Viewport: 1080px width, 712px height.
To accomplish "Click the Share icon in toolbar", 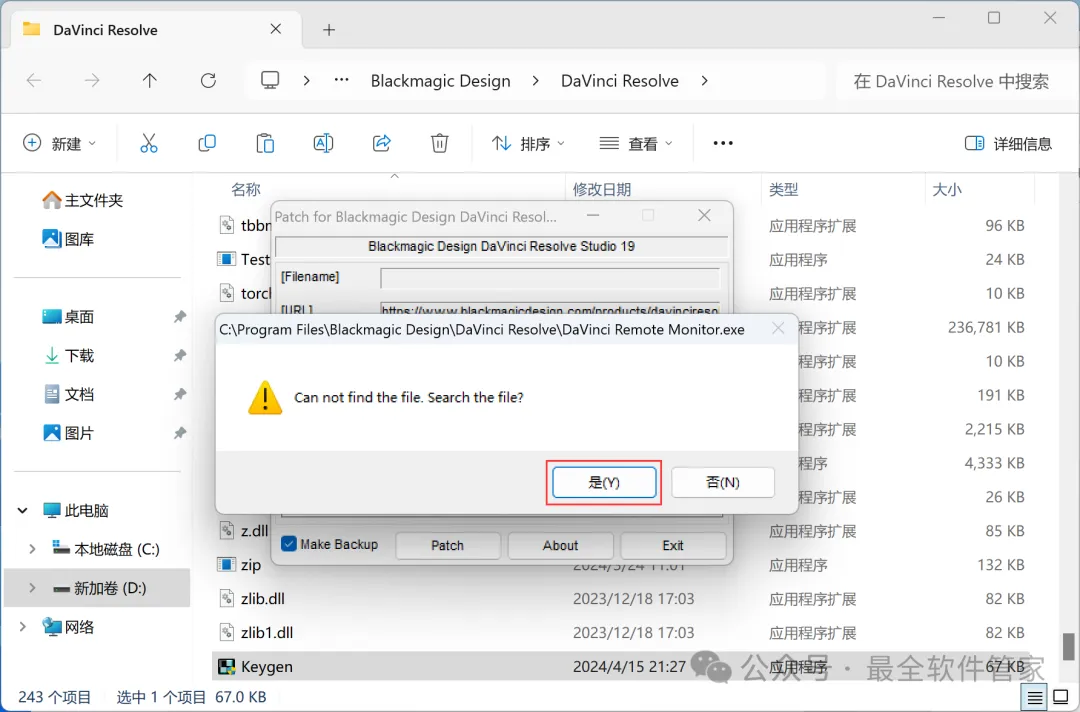I will point(382,143).
